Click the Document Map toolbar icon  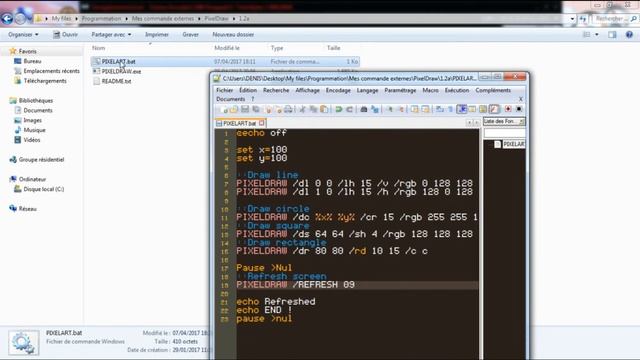pyautogui.click(x=484, y=109)
